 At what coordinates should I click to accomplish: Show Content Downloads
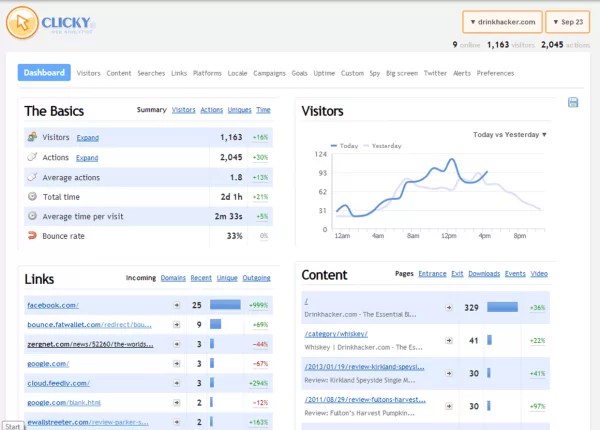(484, 274)
